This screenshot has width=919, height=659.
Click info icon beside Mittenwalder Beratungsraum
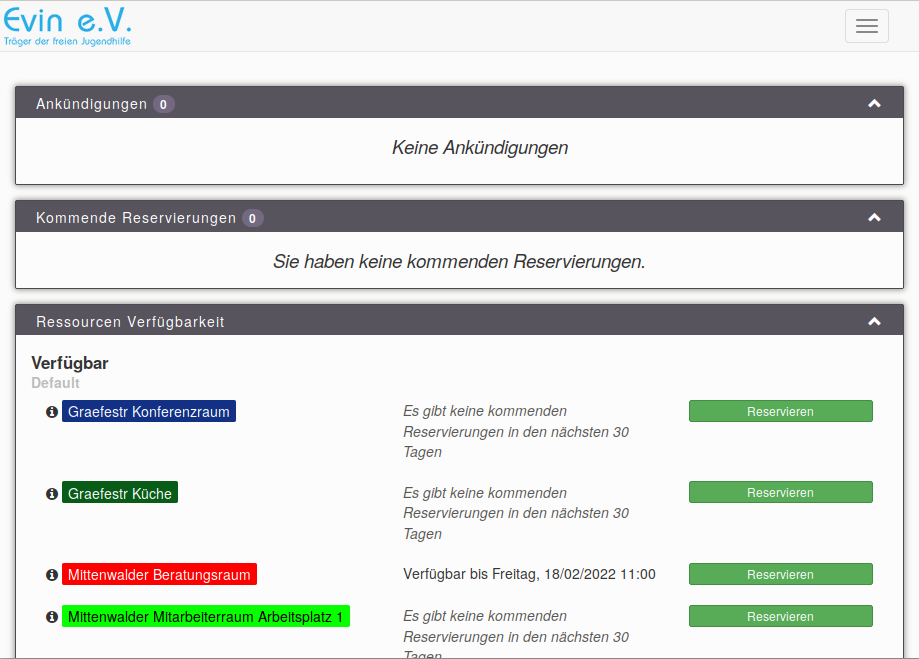(52, 575)
